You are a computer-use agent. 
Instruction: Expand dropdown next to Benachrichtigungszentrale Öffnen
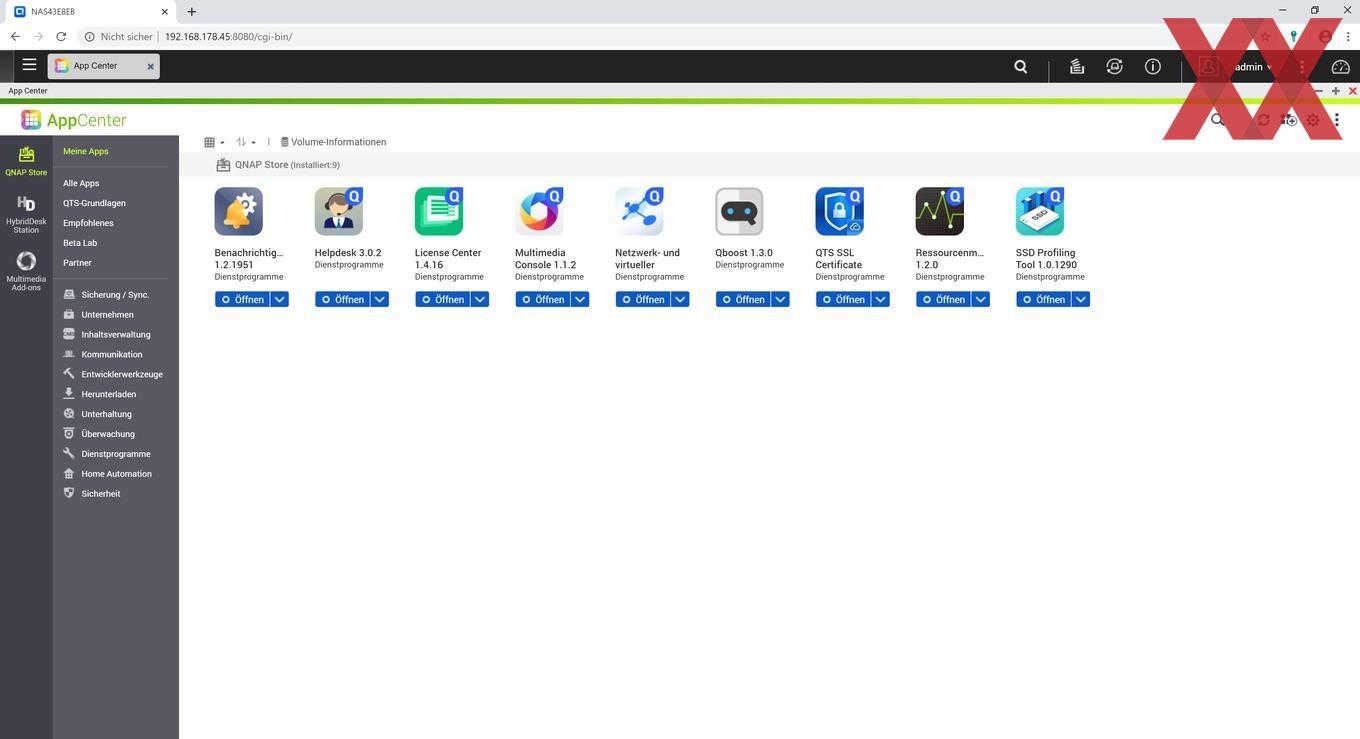279,299
